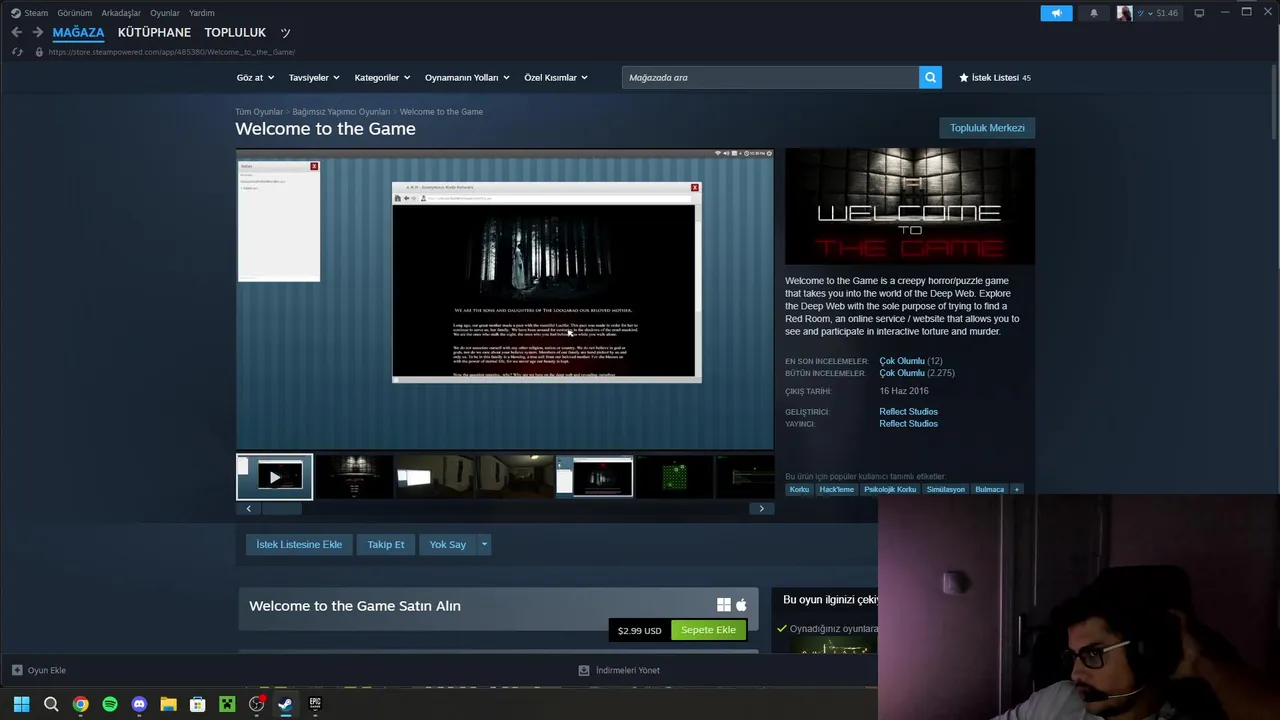The width and height of the screenshot is (1280, 720).
Task: Go forward with the right arrow navigation icon
Action: tap(37, 32)
